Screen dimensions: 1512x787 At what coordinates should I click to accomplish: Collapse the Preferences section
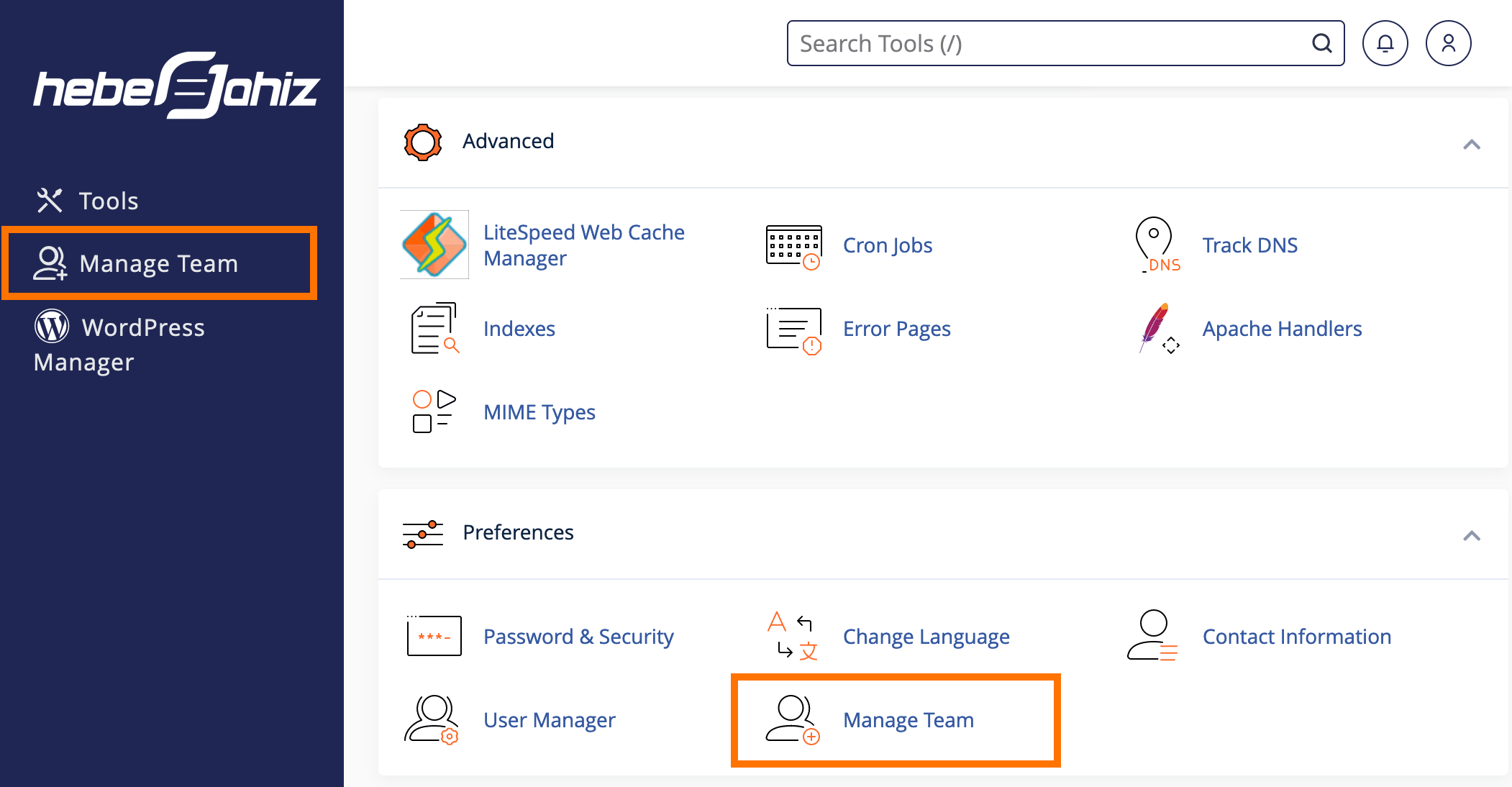coord(1472,535)
